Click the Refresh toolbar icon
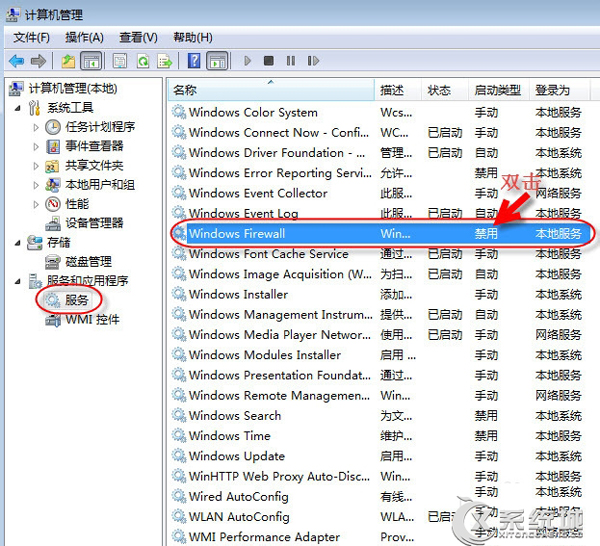The image size is (600, 546). coord(143,61)
